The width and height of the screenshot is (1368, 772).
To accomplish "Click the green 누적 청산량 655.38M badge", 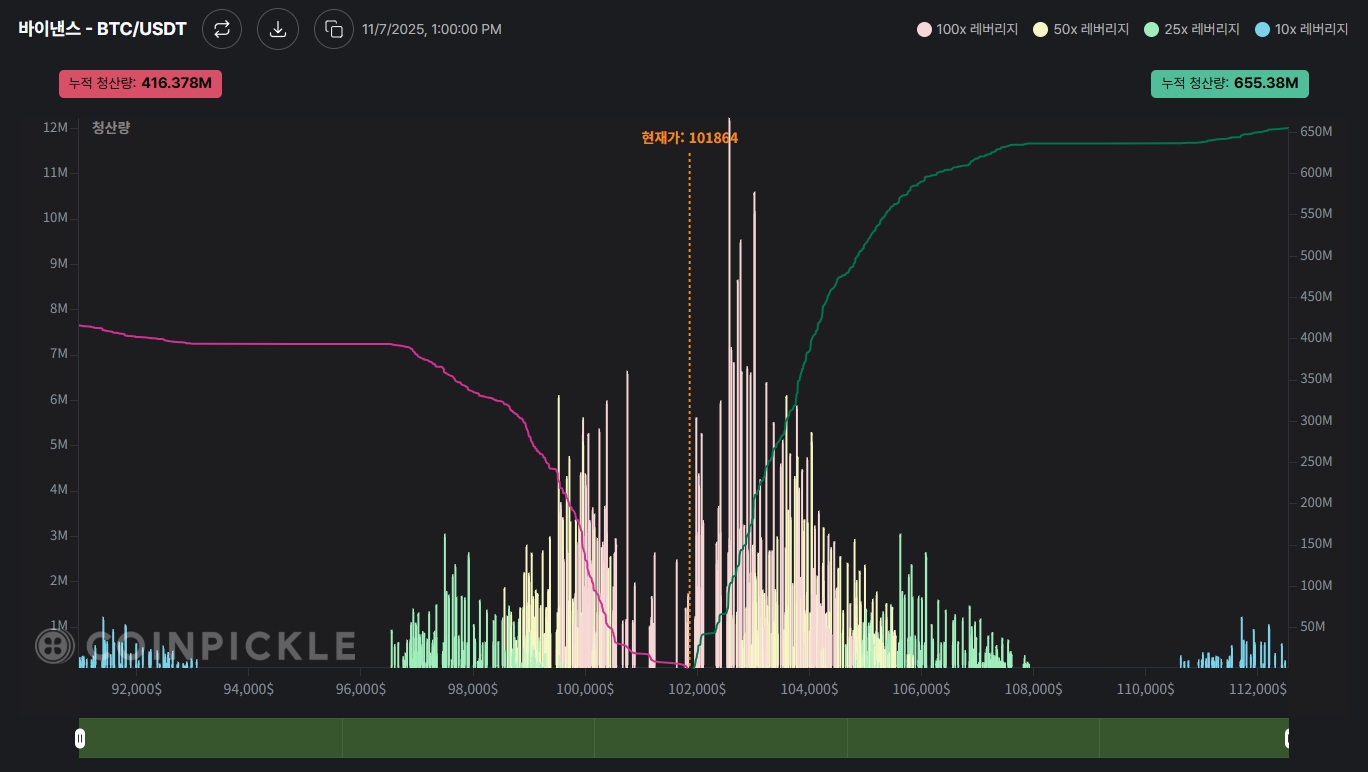I will 1229,84.
